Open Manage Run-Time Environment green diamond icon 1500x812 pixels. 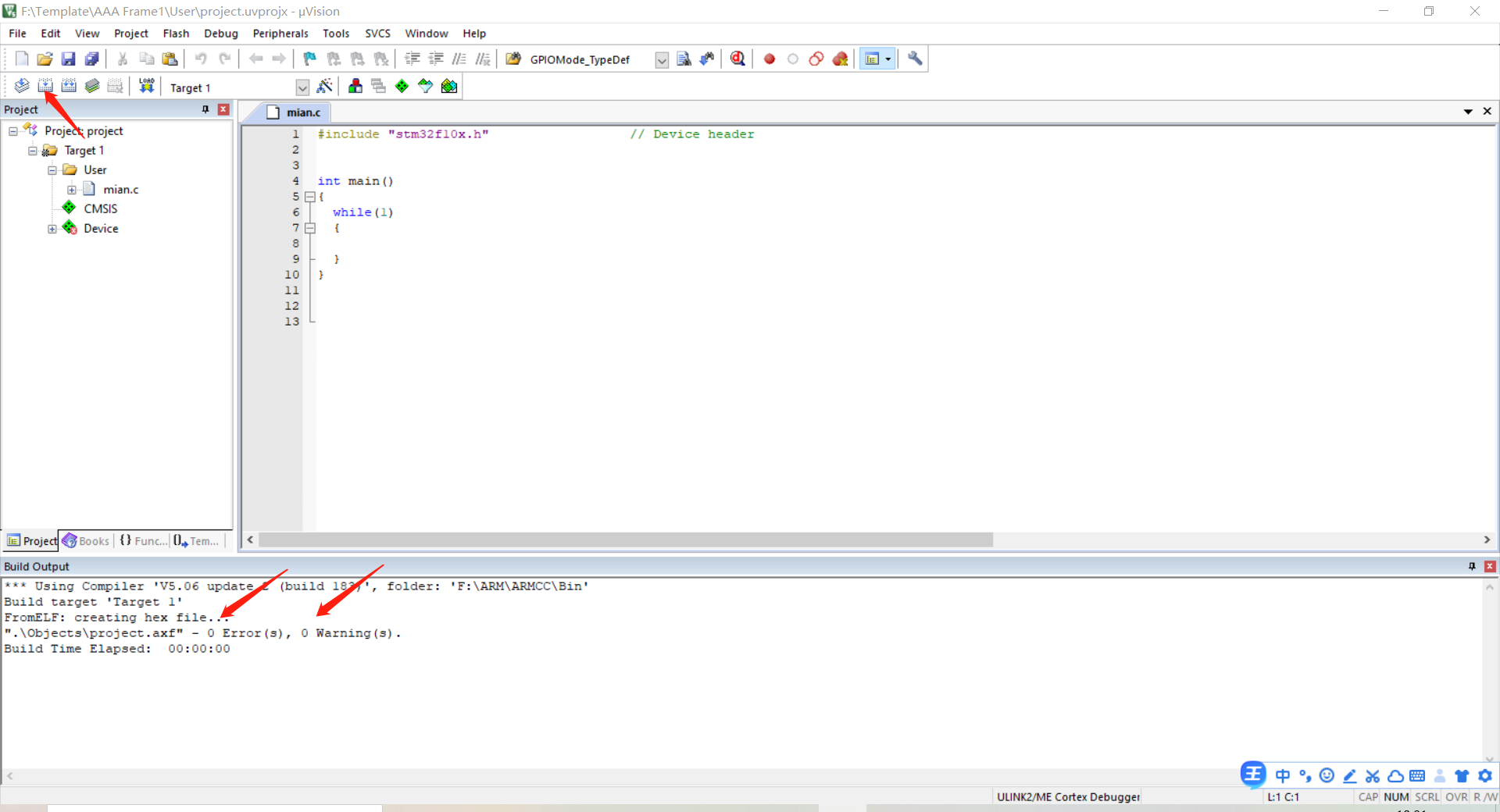point(402,86)
